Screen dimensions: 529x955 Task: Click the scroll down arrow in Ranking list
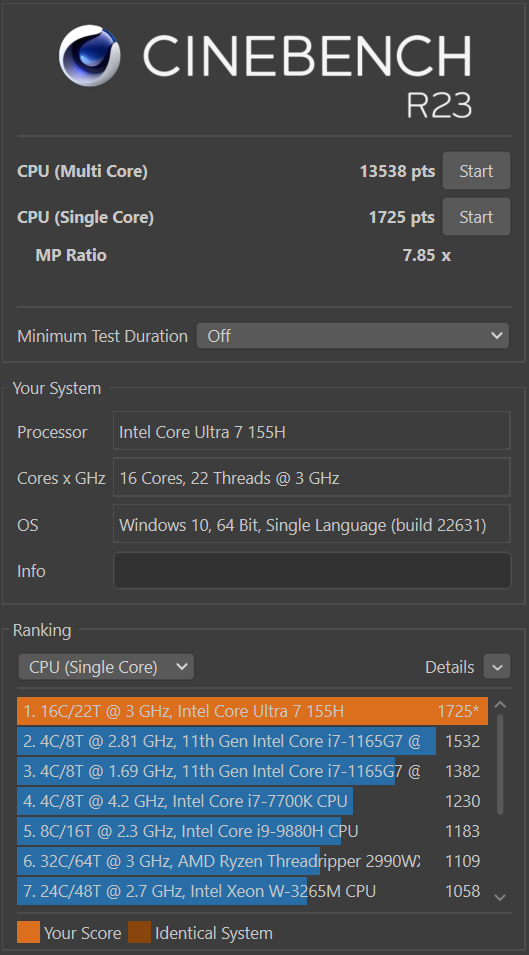pos(500,897)
